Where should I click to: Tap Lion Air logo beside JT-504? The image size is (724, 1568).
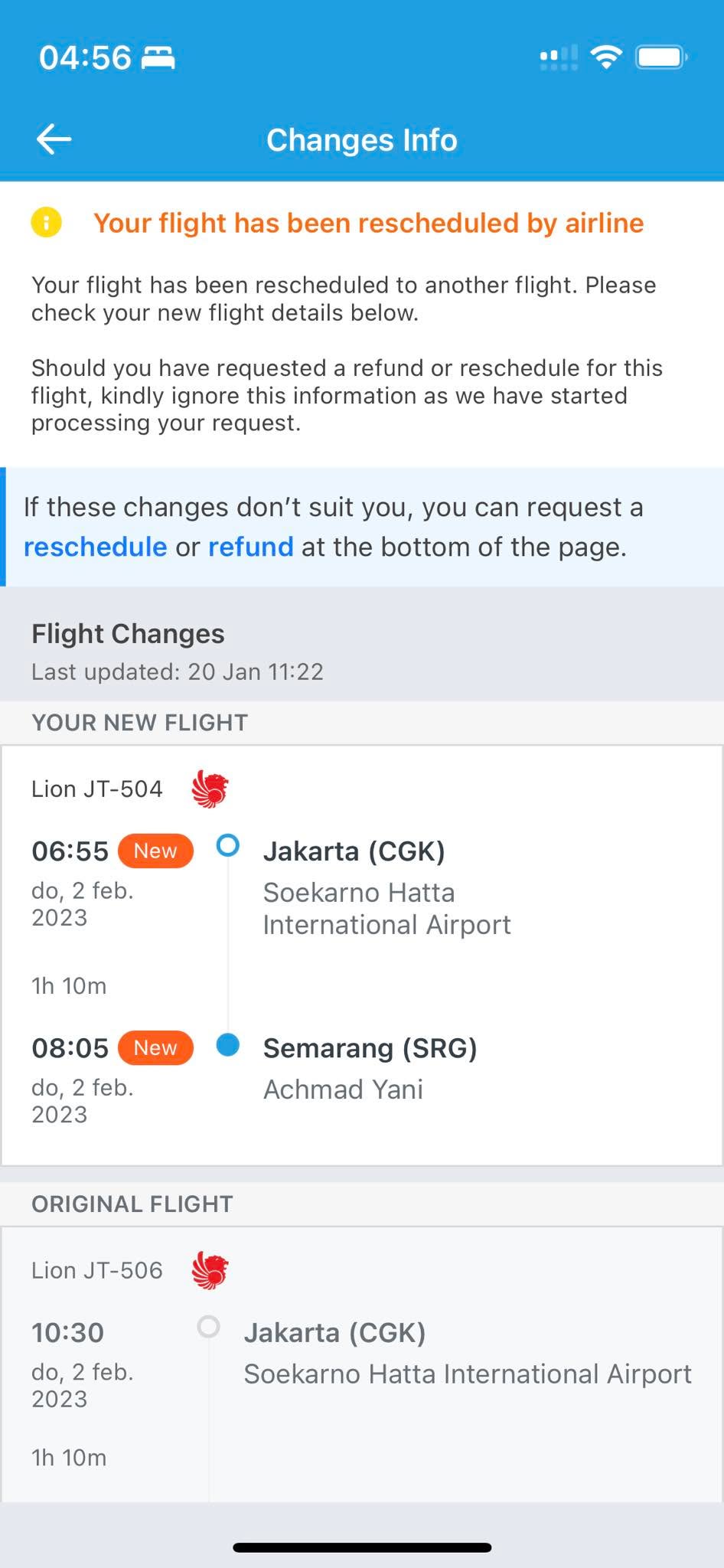pos(210,789)
